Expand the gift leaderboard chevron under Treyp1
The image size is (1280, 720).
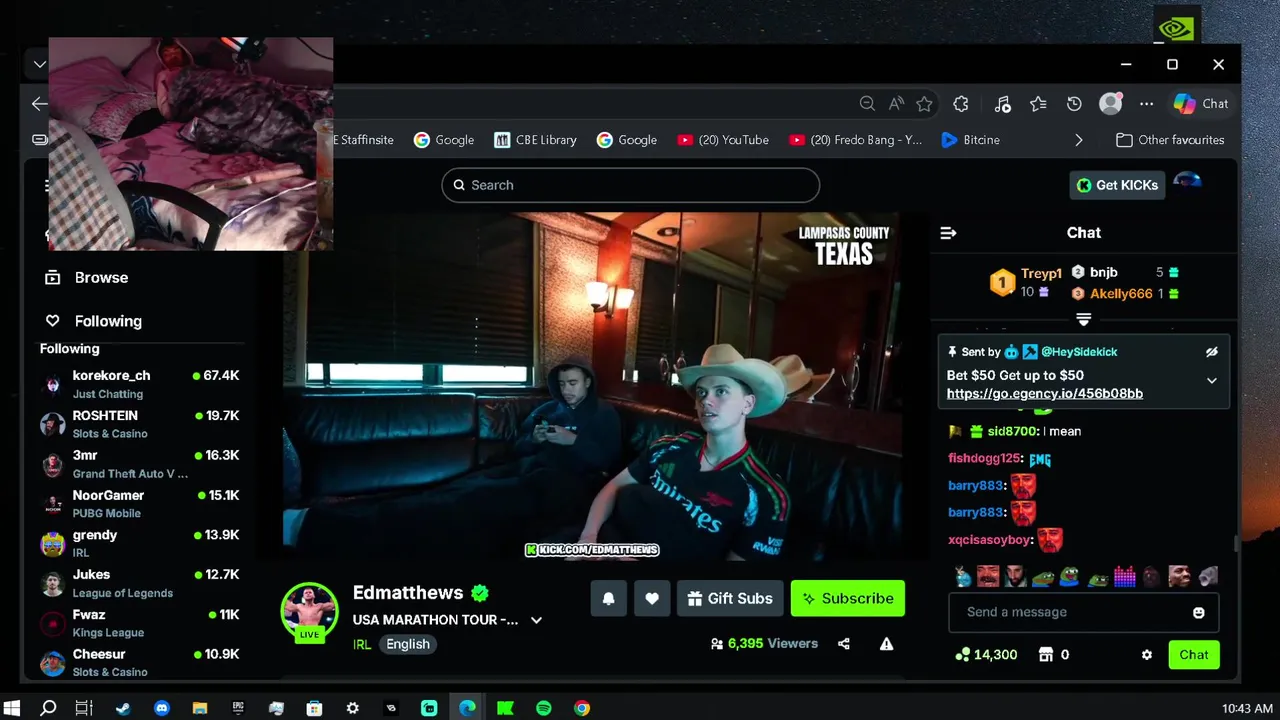tap(1083, 319)
